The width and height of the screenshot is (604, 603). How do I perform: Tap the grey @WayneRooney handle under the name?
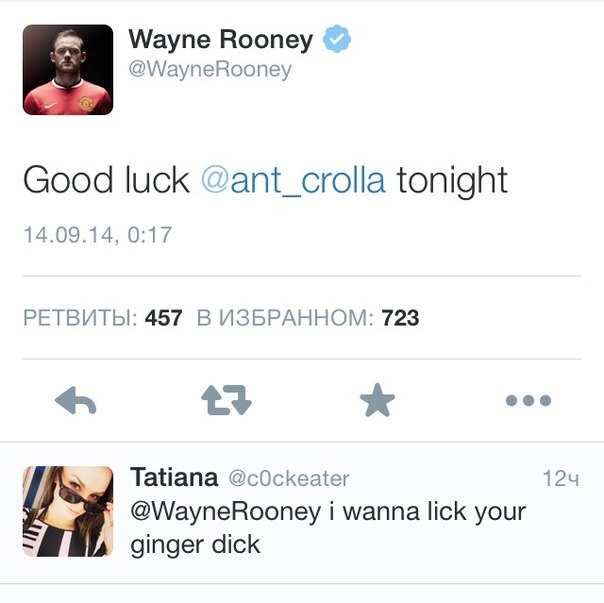[x=210, y=70]
